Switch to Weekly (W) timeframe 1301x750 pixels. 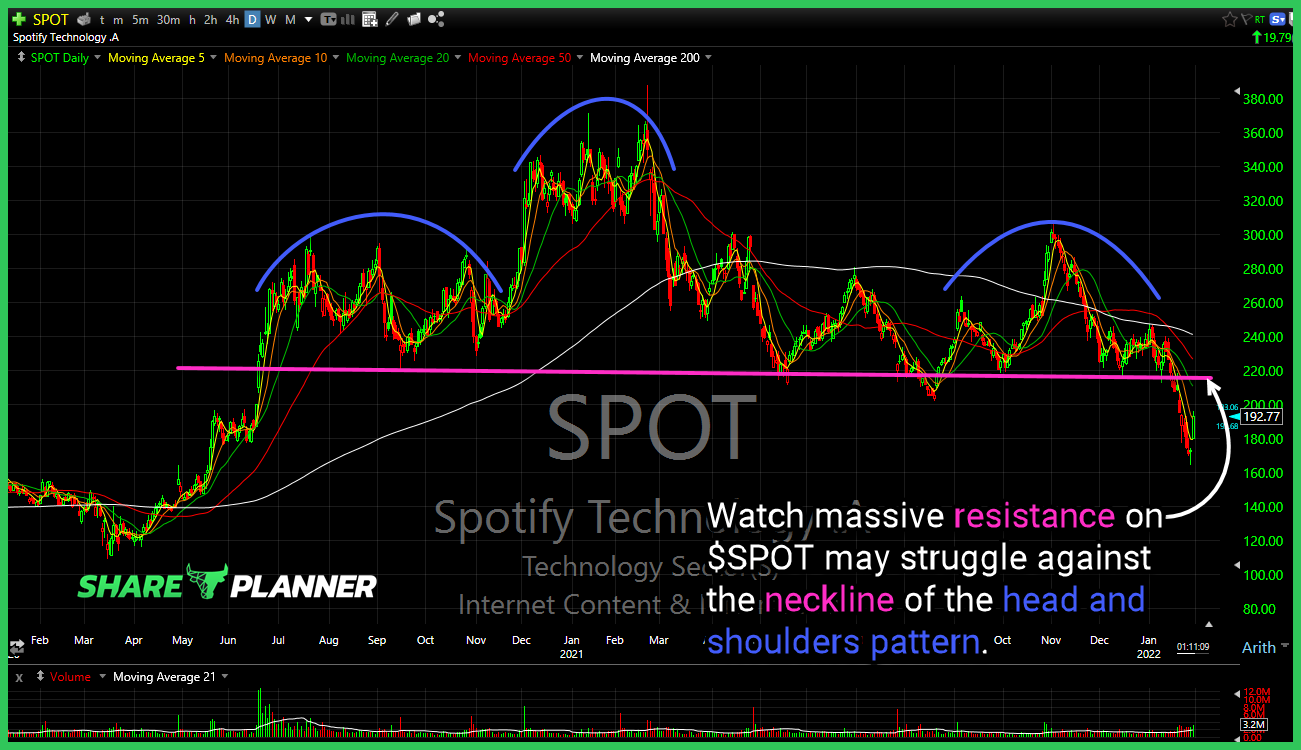click(x=271, y=19)
